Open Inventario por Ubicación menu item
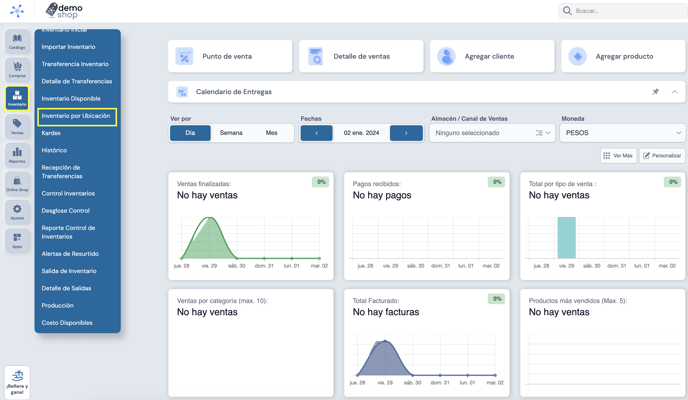Screen dimensions: 688x400 [77, 117]
